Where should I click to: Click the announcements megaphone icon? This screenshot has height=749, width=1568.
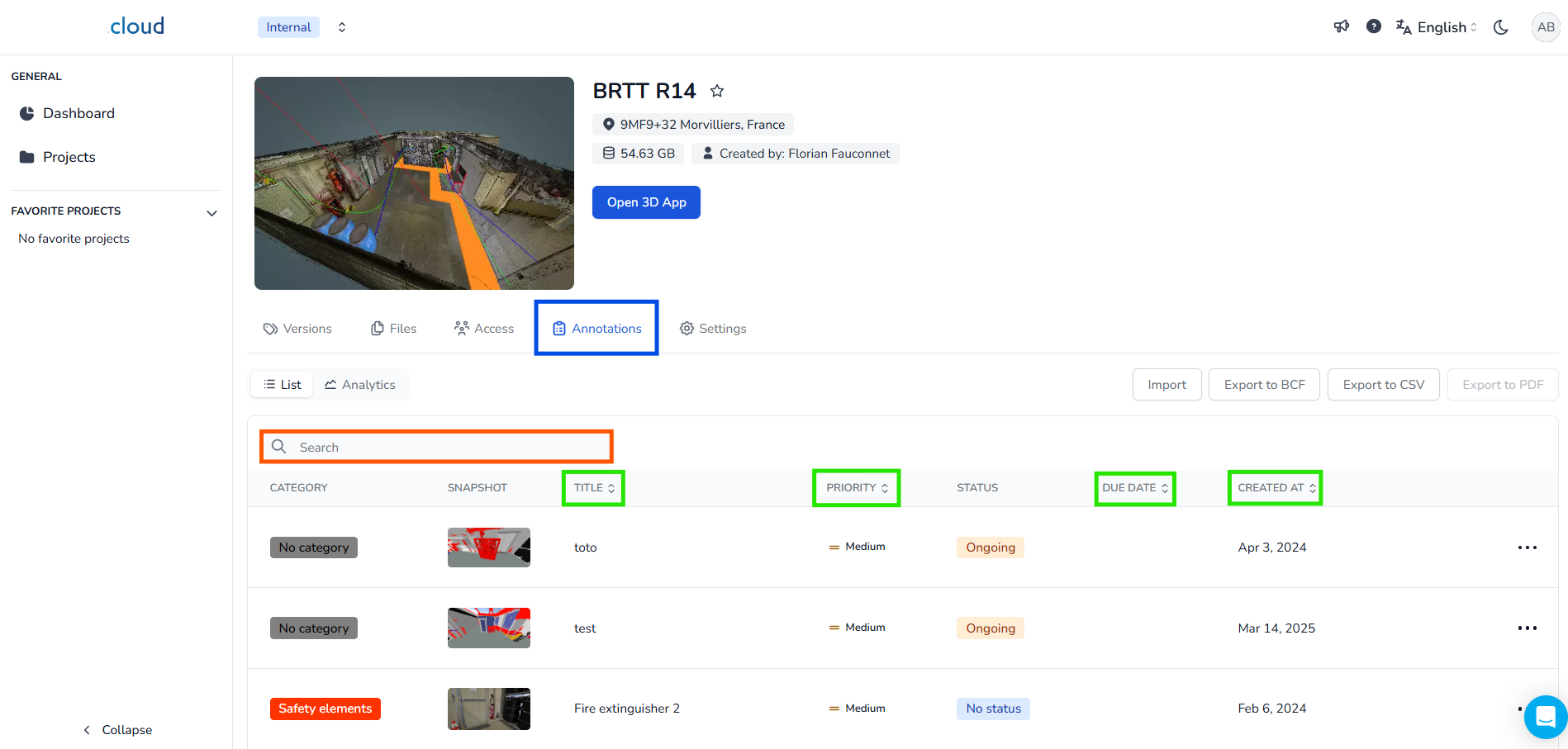tap(1341, 26)
